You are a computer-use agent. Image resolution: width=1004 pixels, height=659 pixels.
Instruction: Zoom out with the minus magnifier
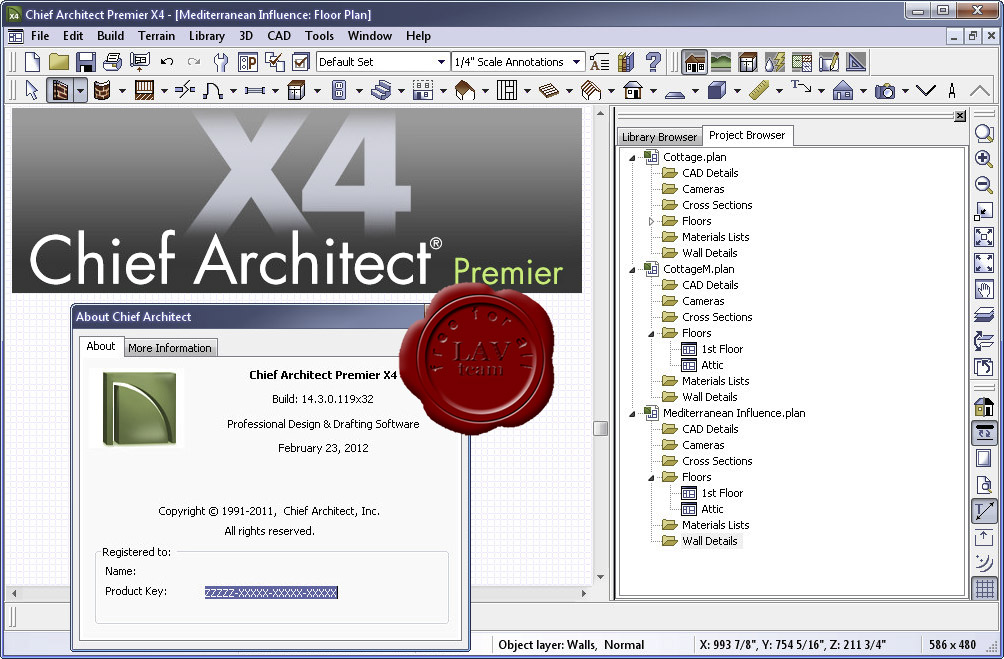click(x=984, y=184)
